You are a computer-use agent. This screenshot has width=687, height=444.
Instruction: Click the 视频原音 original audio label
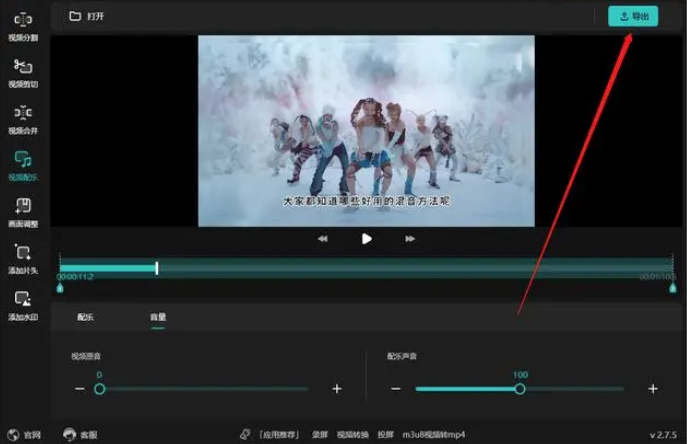86,356
